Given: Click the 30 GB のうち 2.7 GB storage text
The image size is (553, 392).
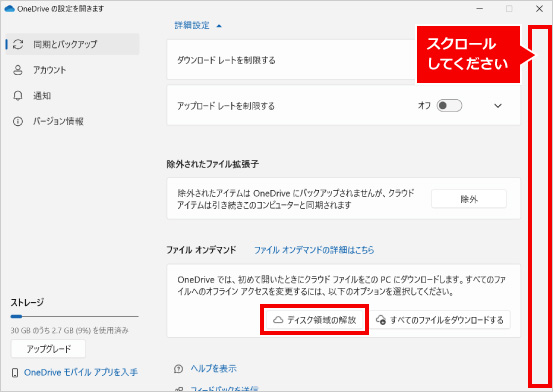Looking at the screenshot, I should point(69,330).
